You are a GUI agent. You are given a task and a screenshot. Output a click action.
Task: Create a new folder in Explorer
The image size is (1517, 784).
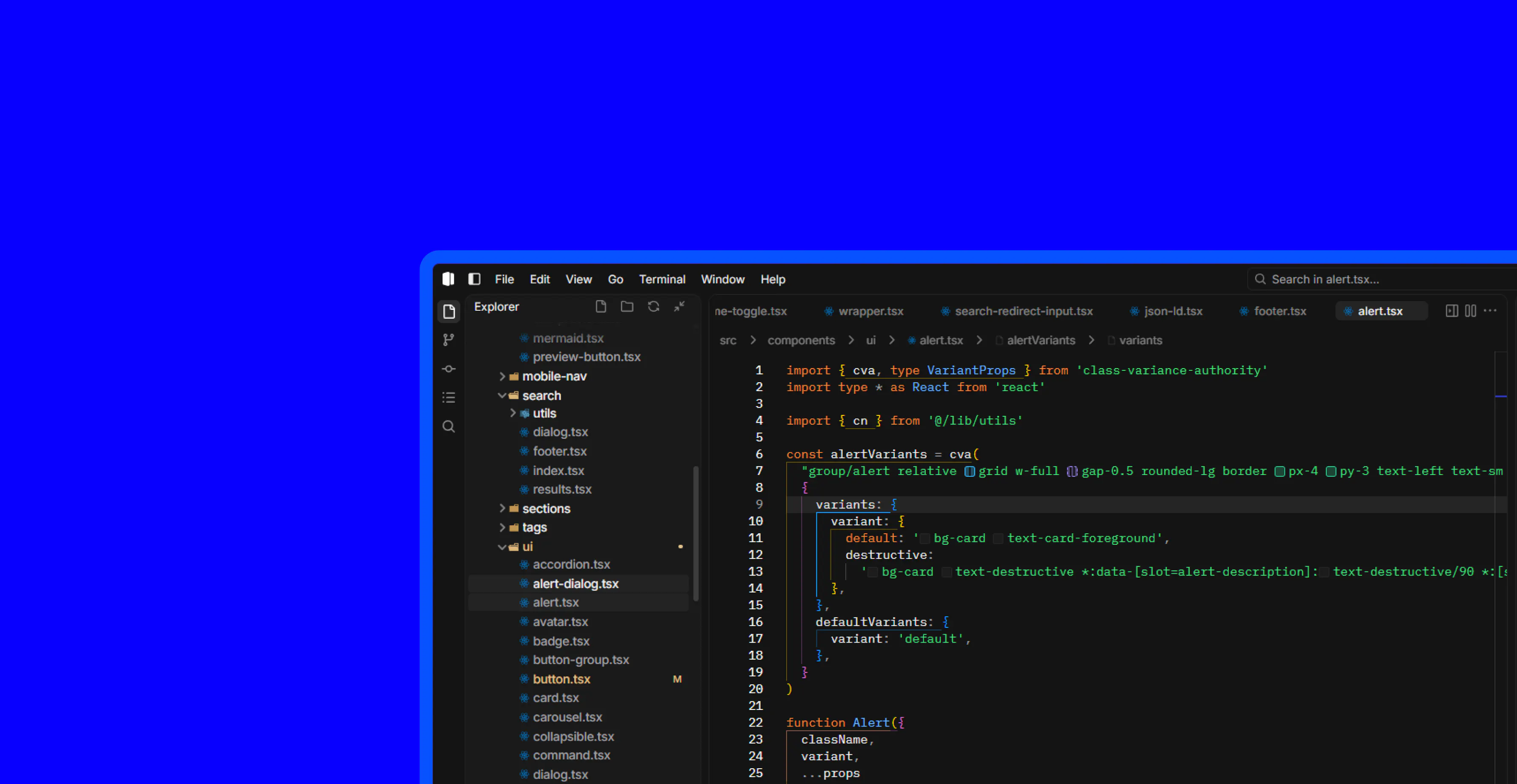[x=627, y=306]
